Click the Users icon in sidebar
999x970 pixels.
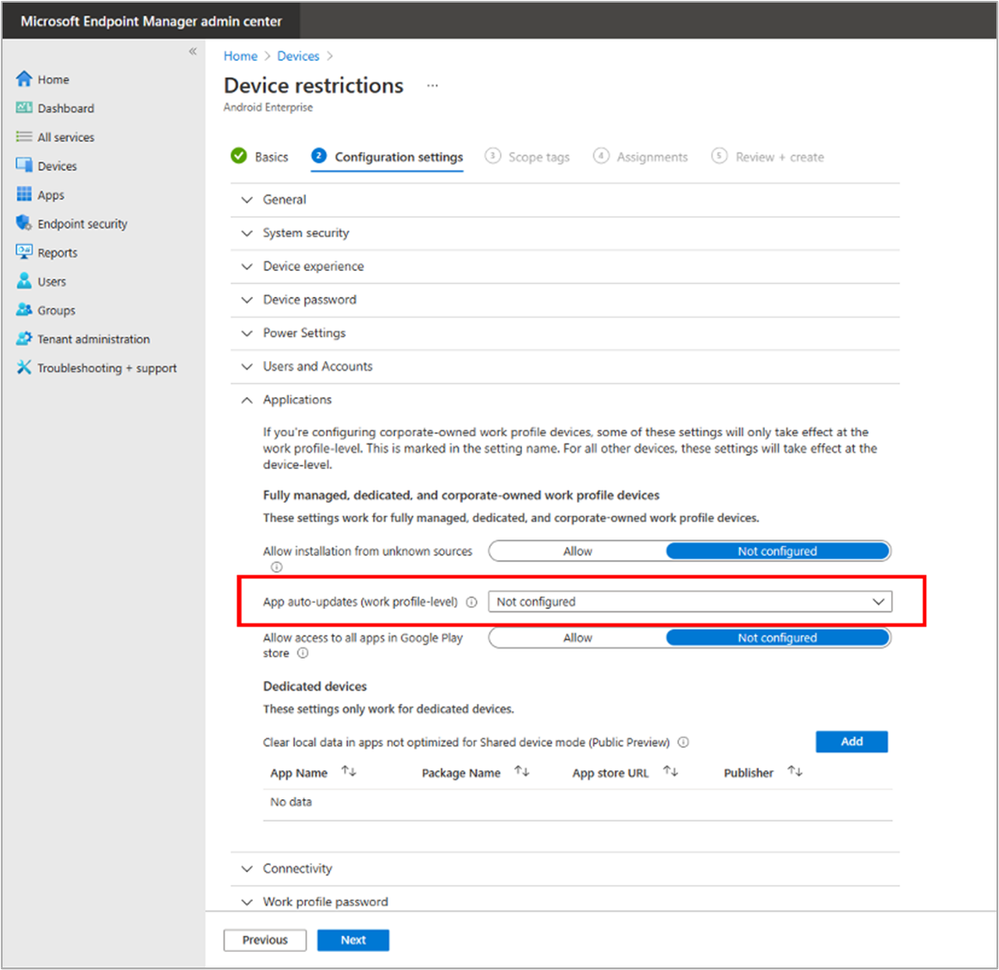[x=24, y=280]
